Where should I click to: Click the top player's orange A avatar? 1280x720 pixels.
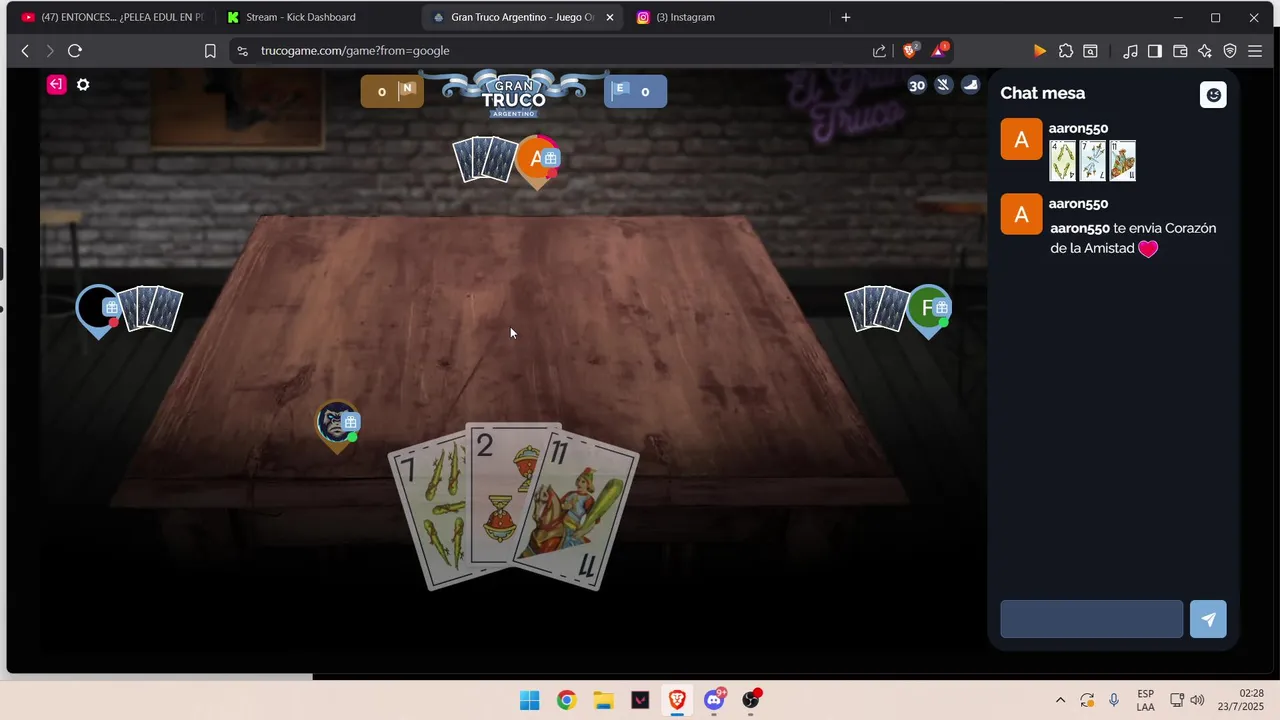point(537,159)
